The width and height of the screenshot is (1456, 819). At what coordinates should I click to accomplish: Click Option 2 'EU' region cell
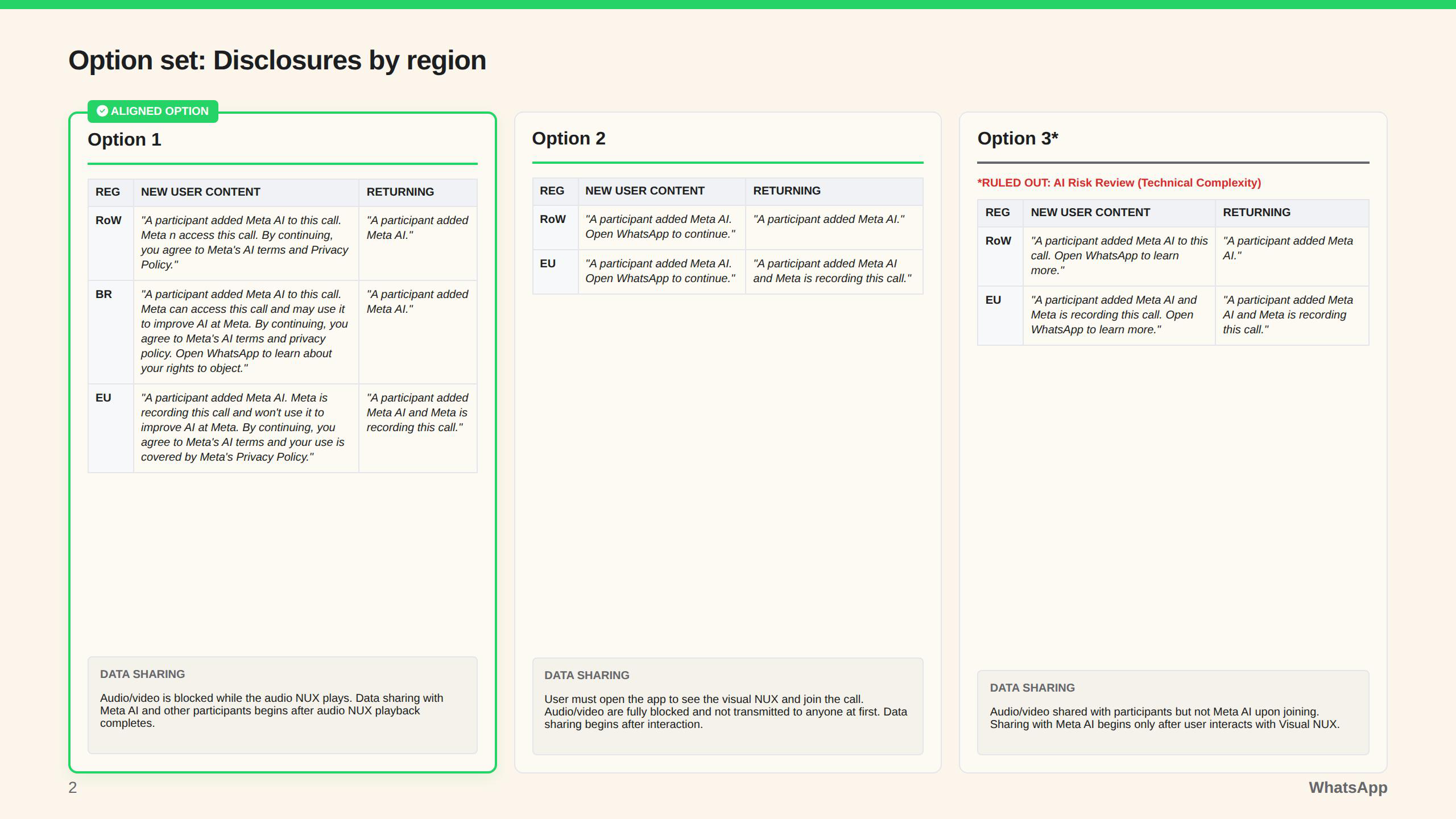[555, 271]
